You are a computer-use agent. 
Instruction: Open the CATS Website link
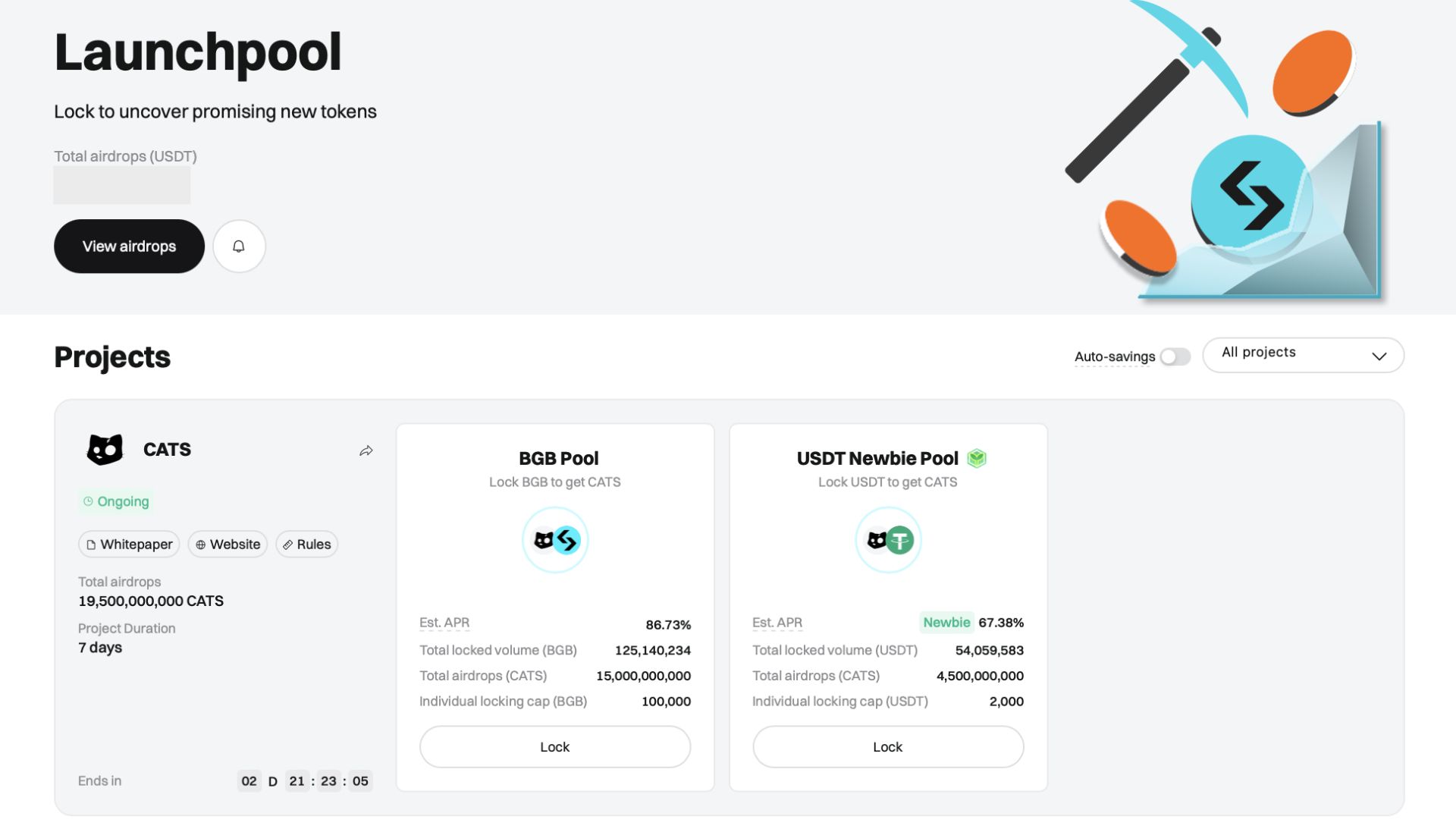point(227,545)
